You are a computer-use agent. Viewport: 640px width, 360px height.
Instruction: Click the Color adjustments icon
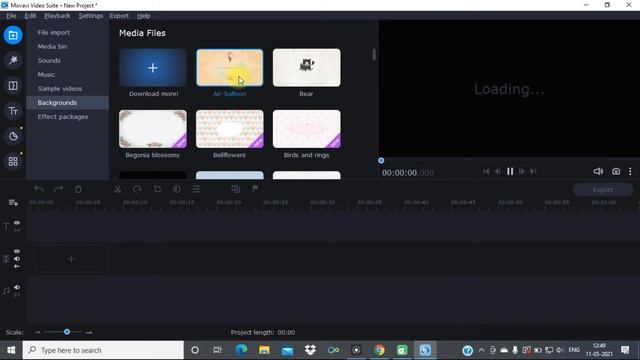(x=177, y=189)
